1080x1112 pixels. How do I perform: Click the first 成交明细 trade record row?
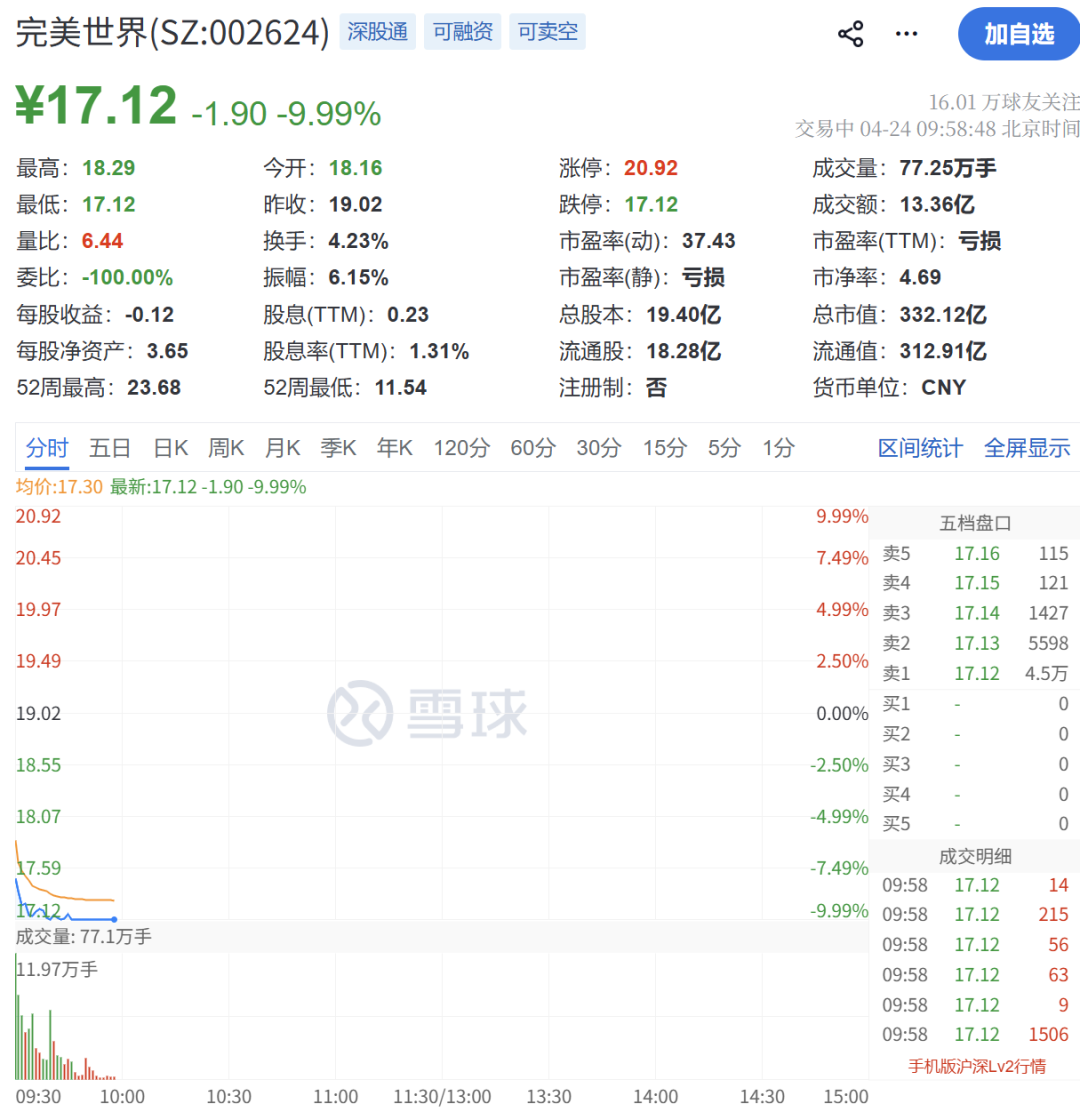click(x=970, y=885)
